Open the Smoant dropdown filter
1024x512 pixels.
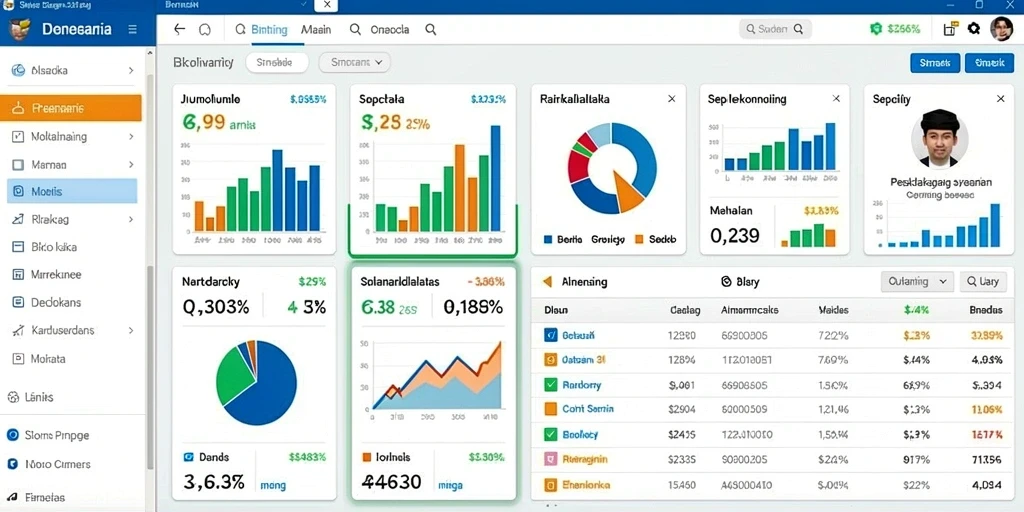[x=355, y=63]
